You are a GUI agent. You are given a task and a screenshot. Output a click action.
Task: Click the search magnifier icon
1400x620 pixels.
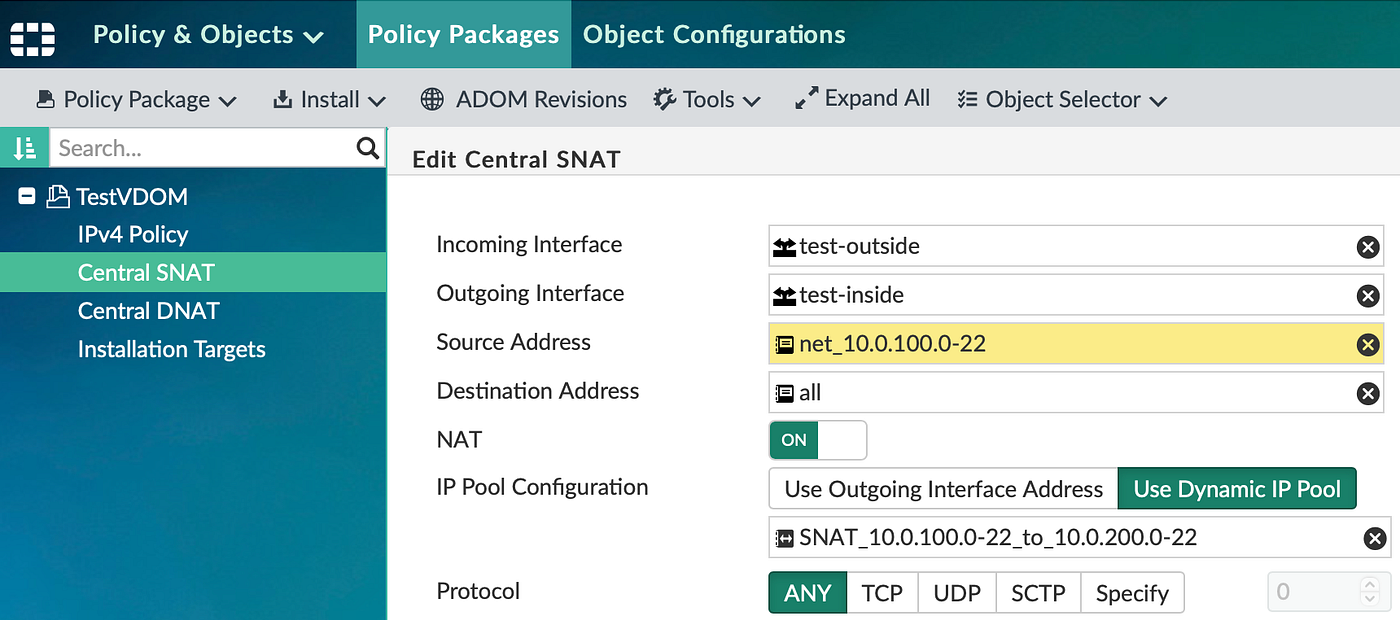368,148
